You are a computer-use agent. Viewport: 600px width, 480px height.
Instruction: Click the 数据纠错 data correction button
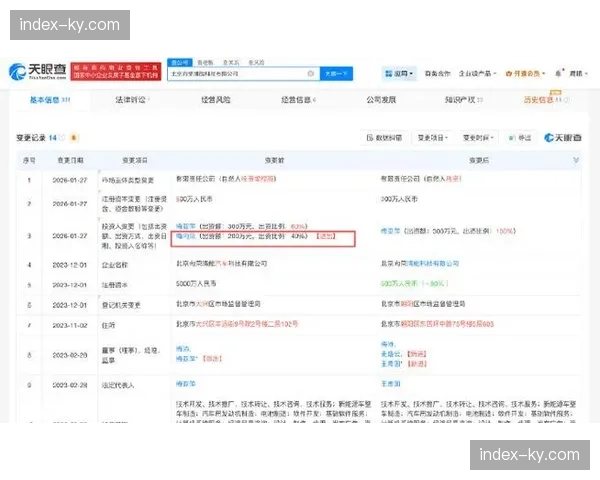pyautogui.click(x=384, y=137)
